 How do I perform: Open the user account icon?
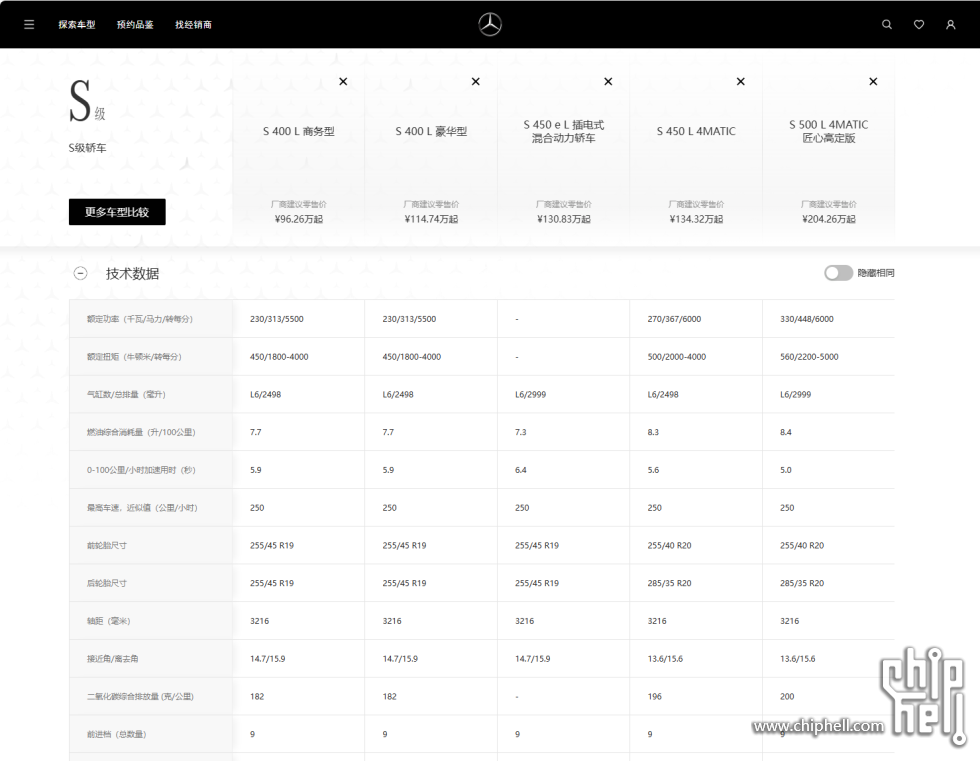(x=951, y=24)
